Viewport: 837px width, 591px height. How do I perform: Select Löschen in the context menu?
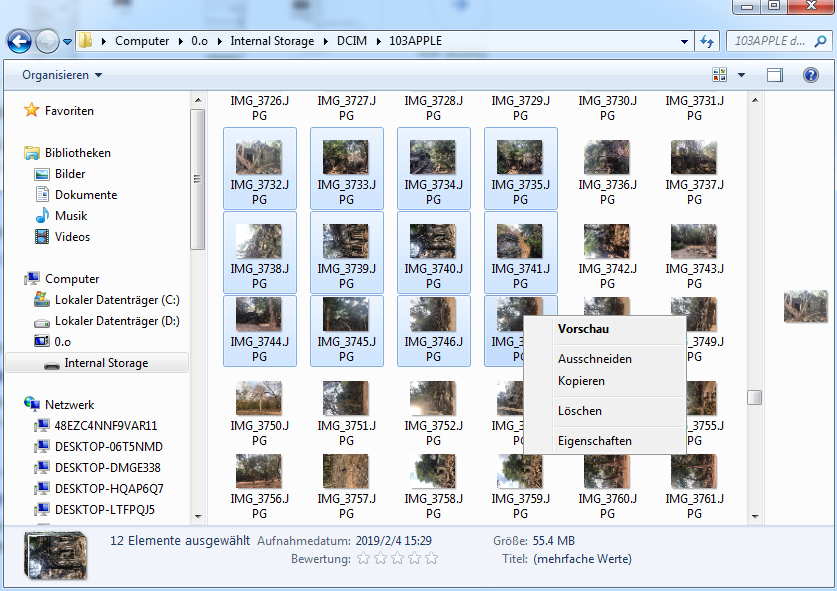coord(580,412)
